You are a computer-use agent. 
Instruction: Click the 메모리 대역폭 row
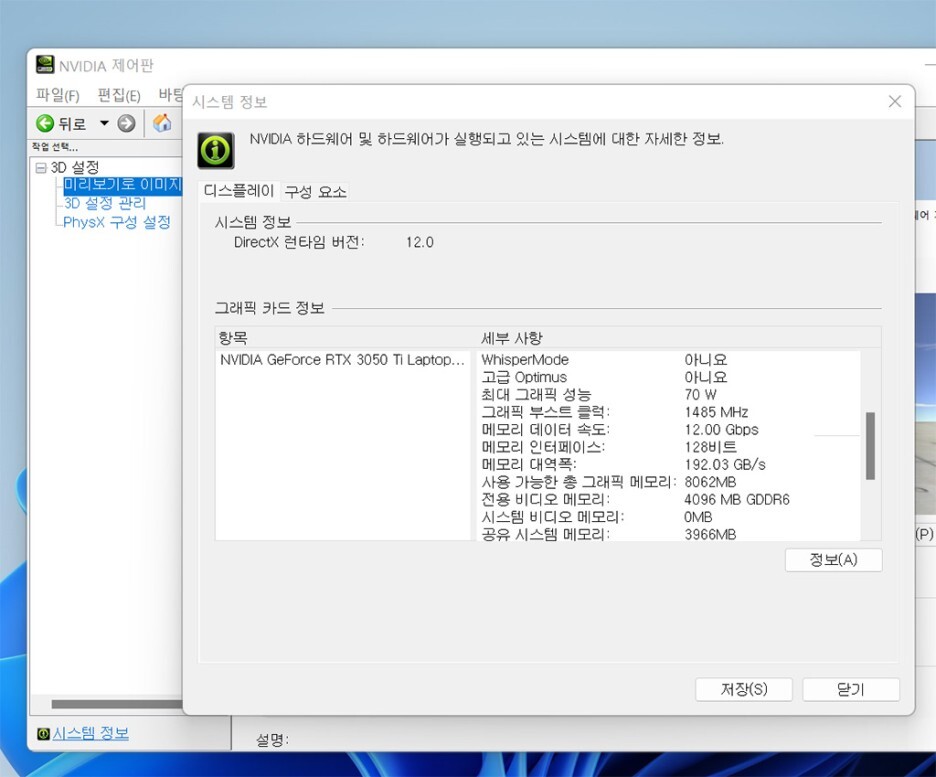[670, 464]
